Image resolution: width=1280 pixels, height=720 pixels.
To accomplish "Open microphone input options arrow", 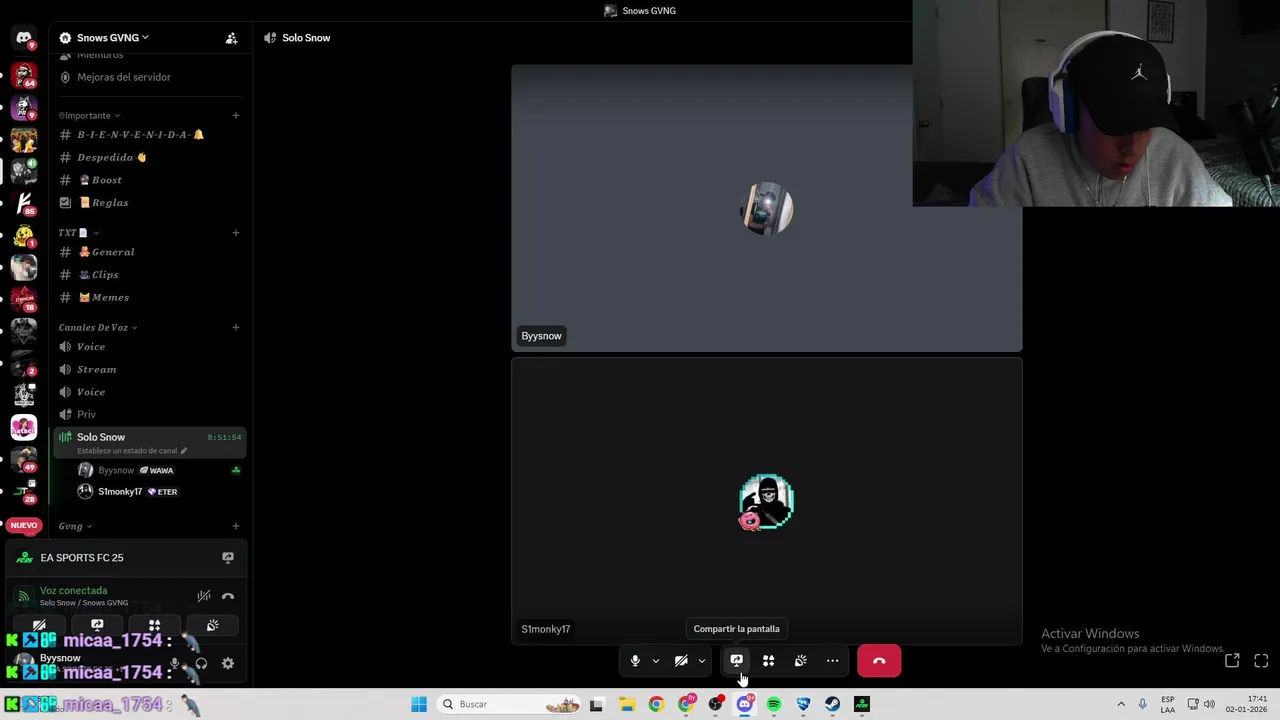I will point(656,661).
